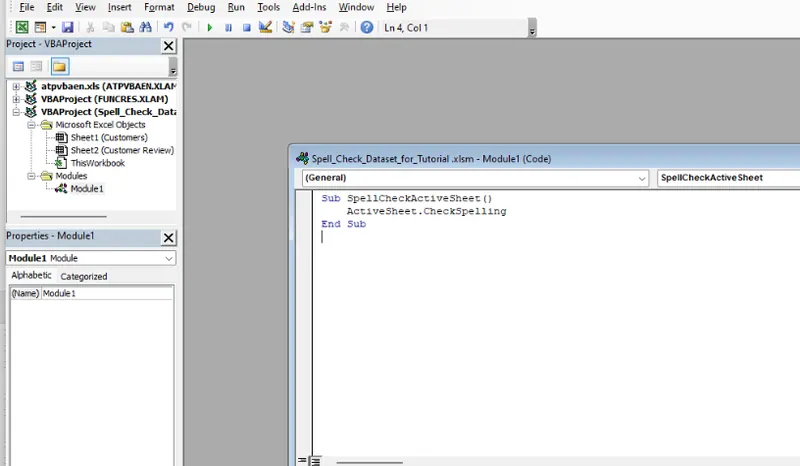Toggle Design Mode icon in toolbar
This screenshot has height=466, width=800.
coord(266,27)
